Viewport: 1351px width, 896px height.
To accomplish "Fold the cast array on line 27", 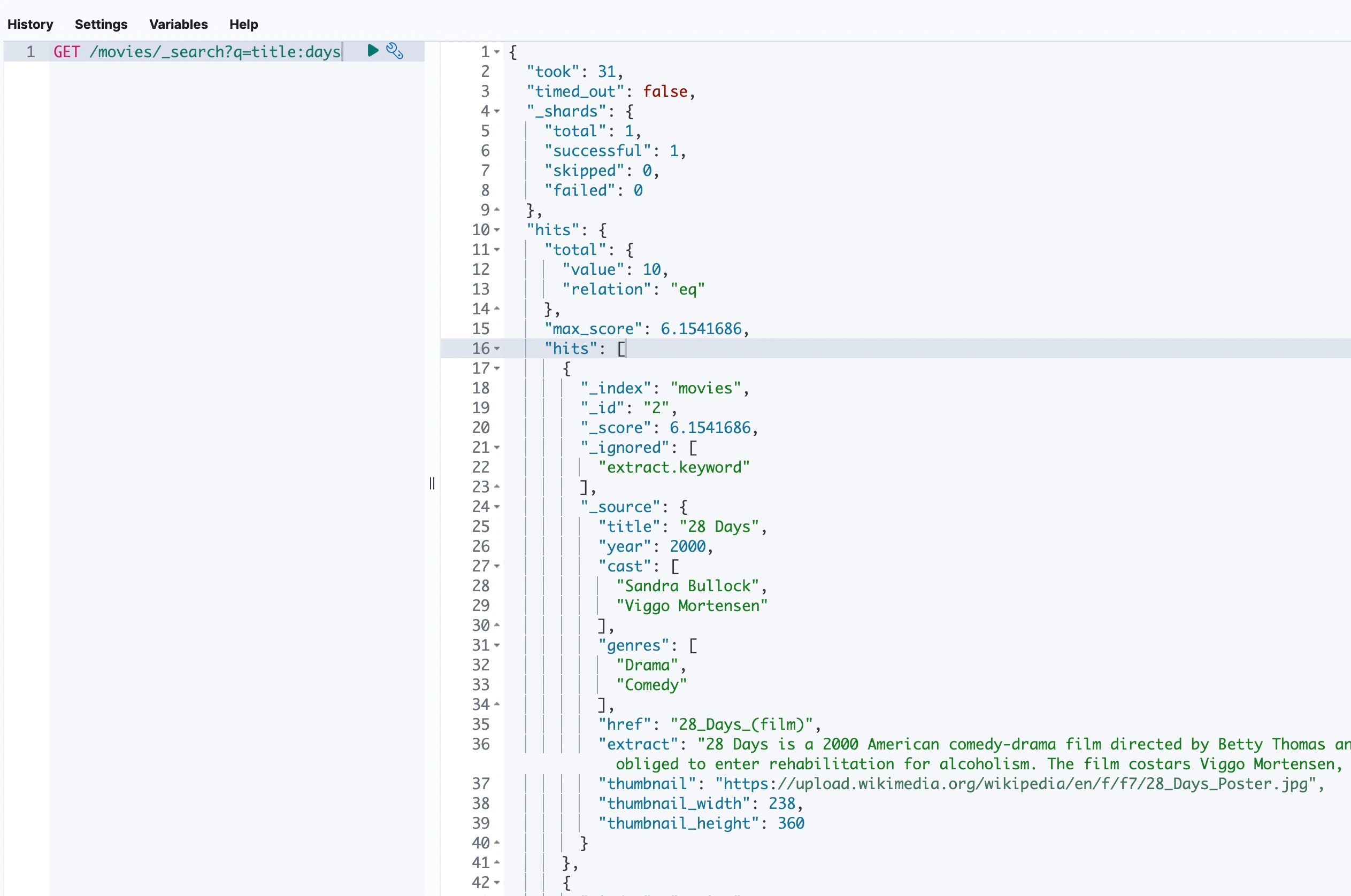I will coord(497,566).
